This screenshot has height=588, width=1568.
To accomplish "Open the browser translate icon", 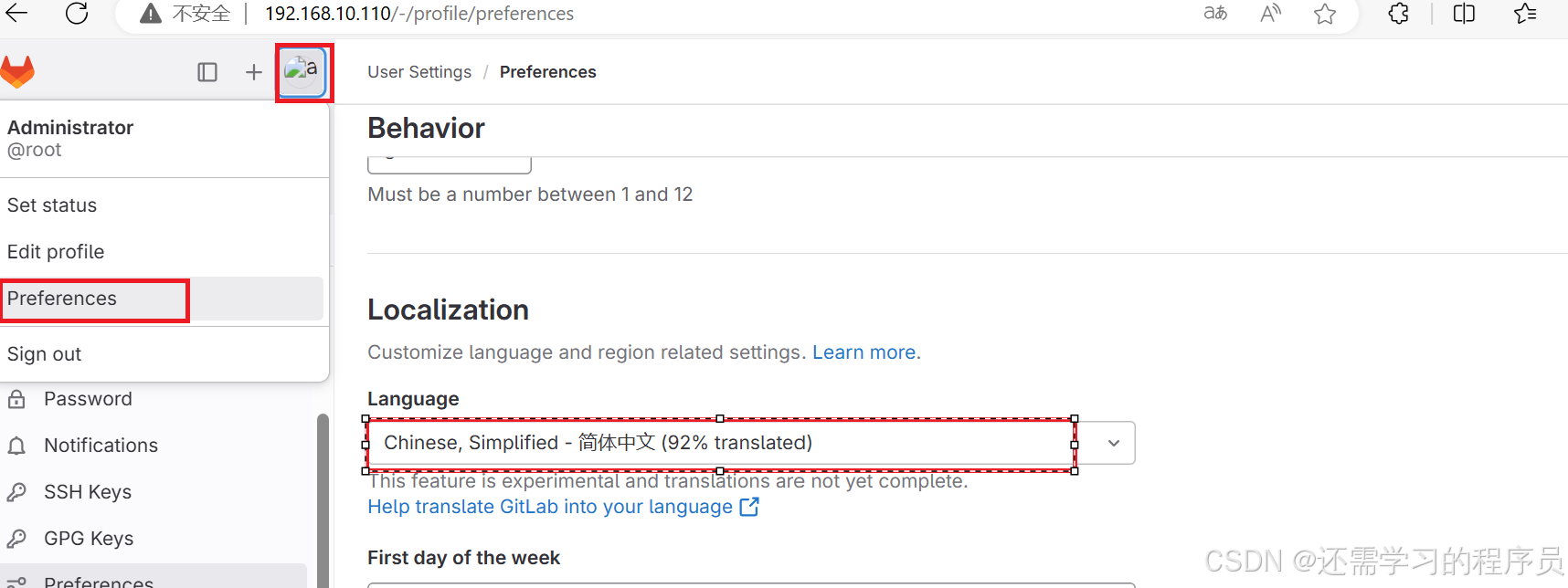I will coord(1215,13).
